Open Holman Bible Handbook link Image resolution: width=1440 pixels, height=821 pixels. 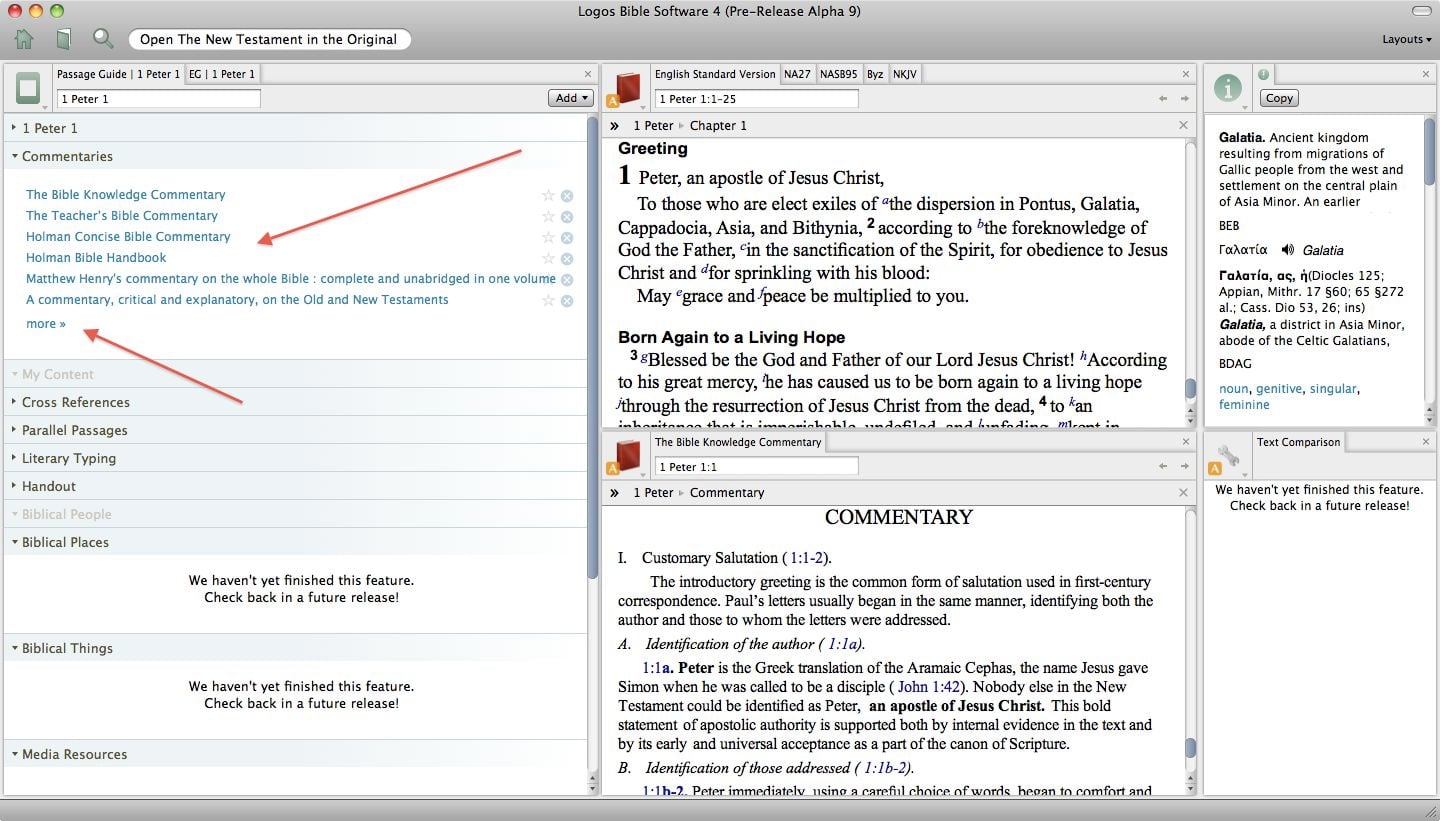96,258
